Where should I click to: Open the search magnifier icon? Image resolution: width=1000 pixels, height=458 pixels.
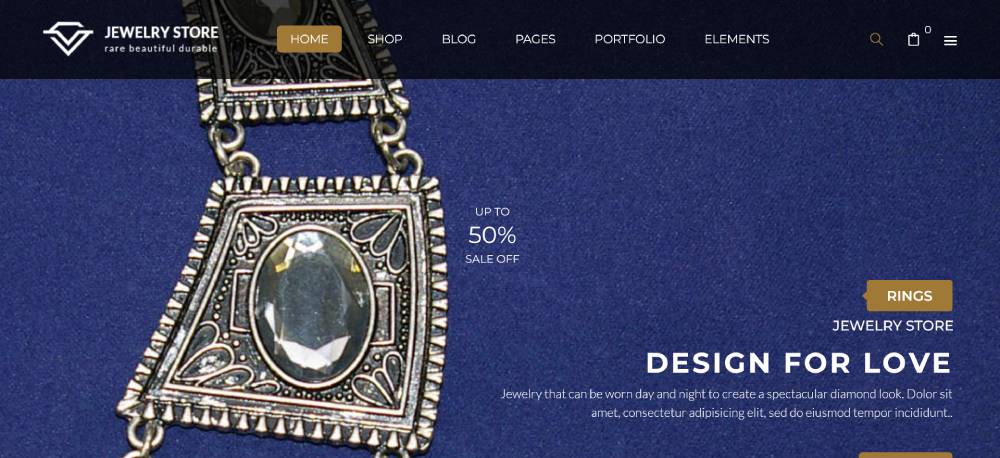[876, 40]
